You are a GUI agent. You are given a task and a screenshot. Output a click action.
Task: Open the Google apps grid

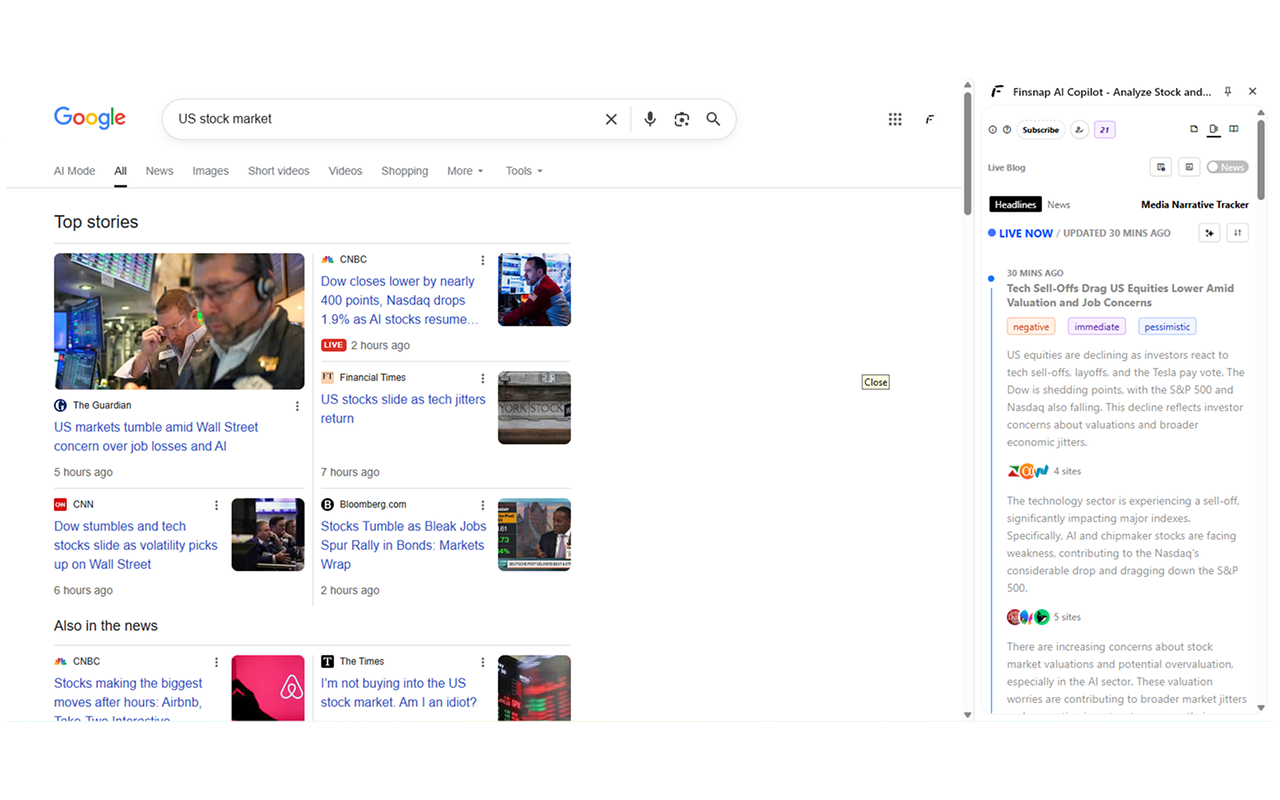895,119
